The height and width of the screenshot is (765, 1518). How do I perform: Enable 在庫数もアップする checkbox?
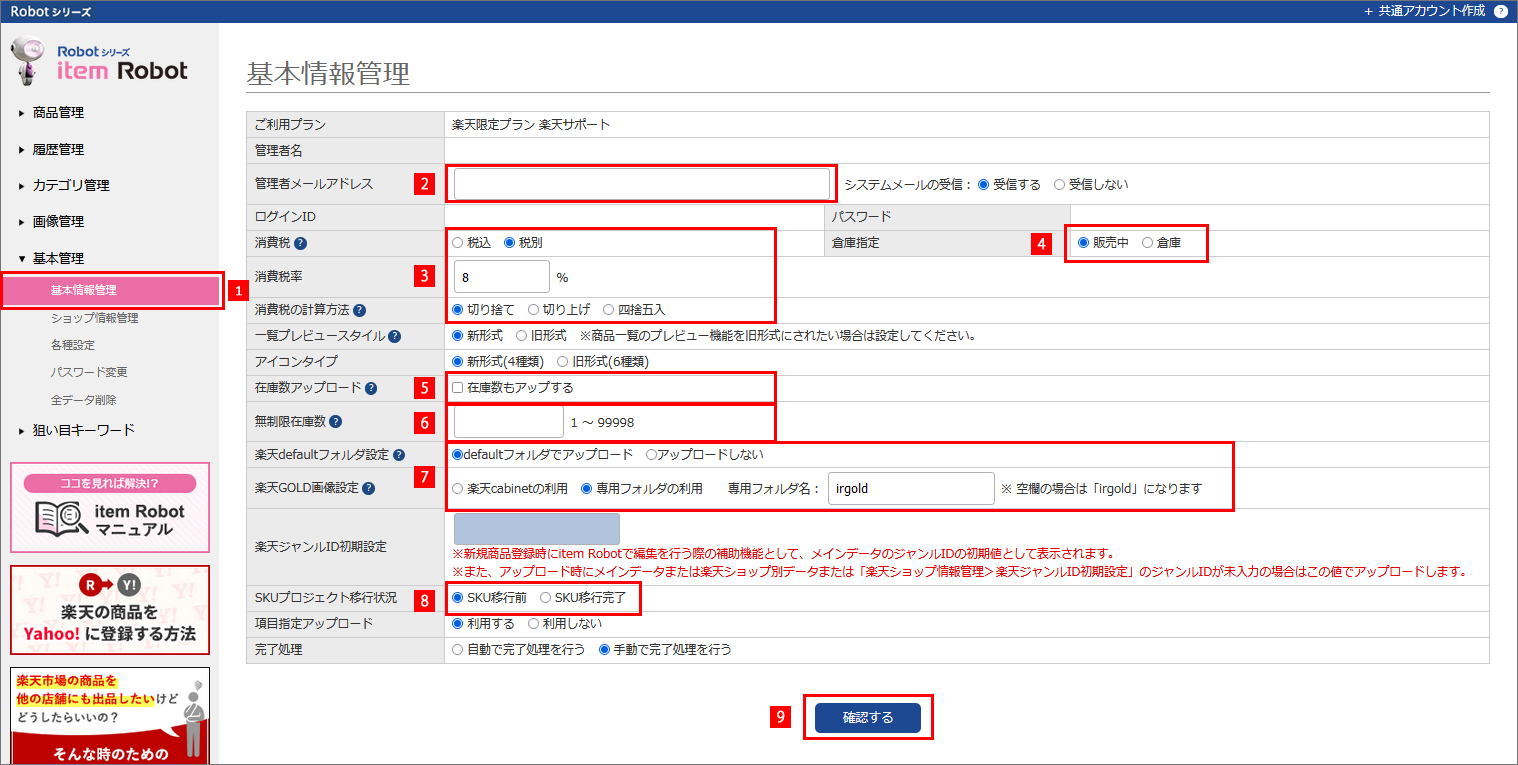click(x=457, y=388)
